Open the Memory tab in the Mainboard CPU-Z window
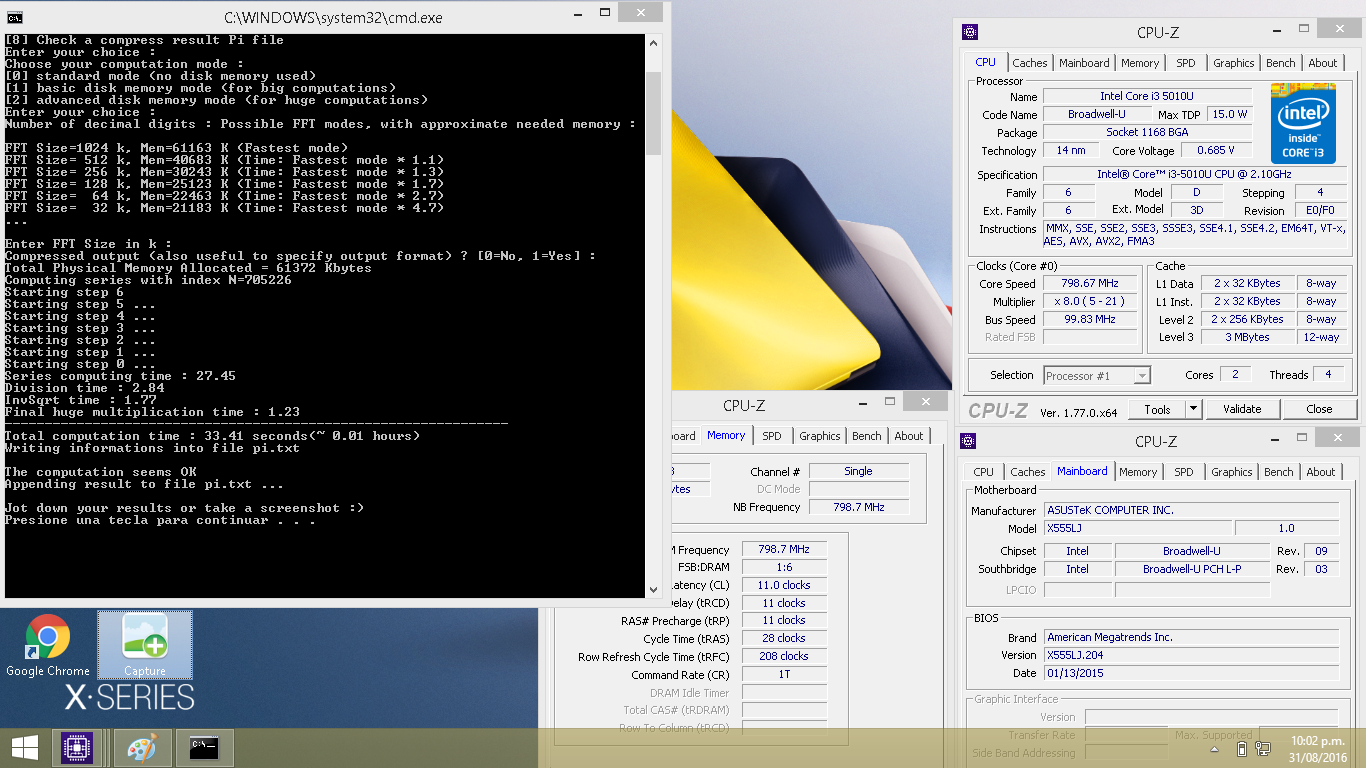The width and height of the screenshot is (1366, 768). (x=1138, y=472)
